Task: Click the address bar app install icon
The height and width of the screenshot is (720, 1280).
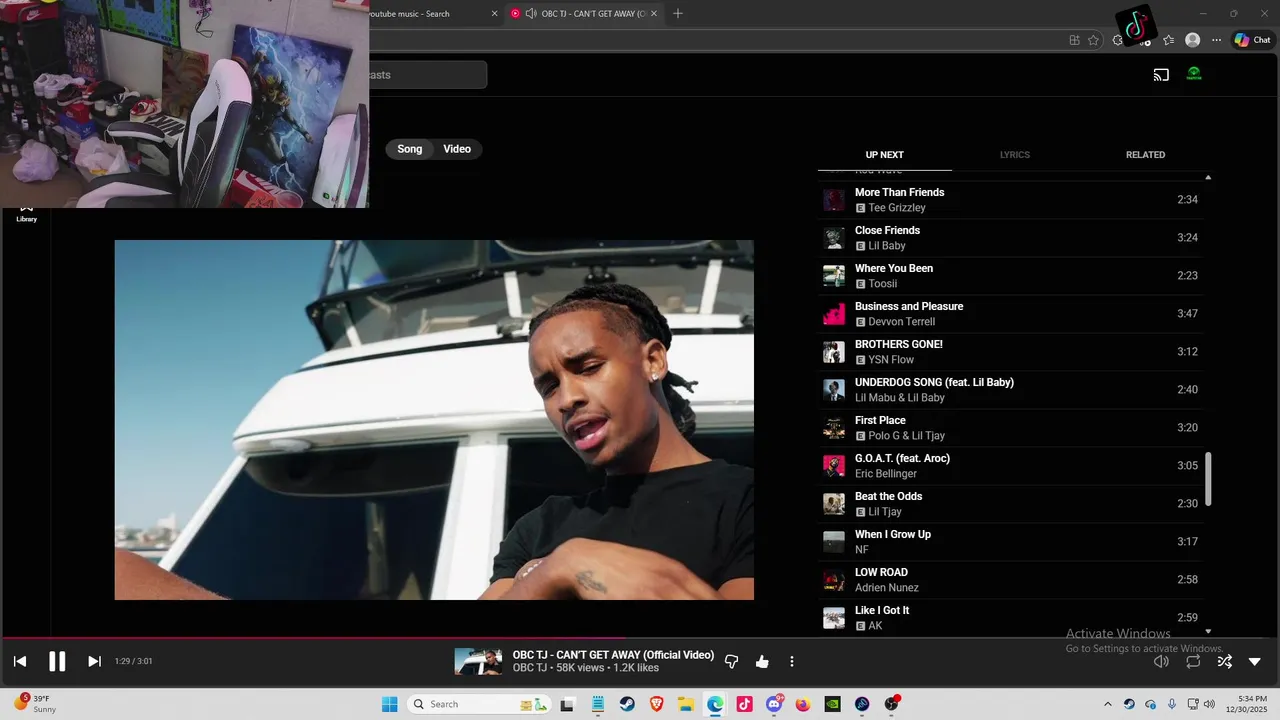Action: [1074, 40]
